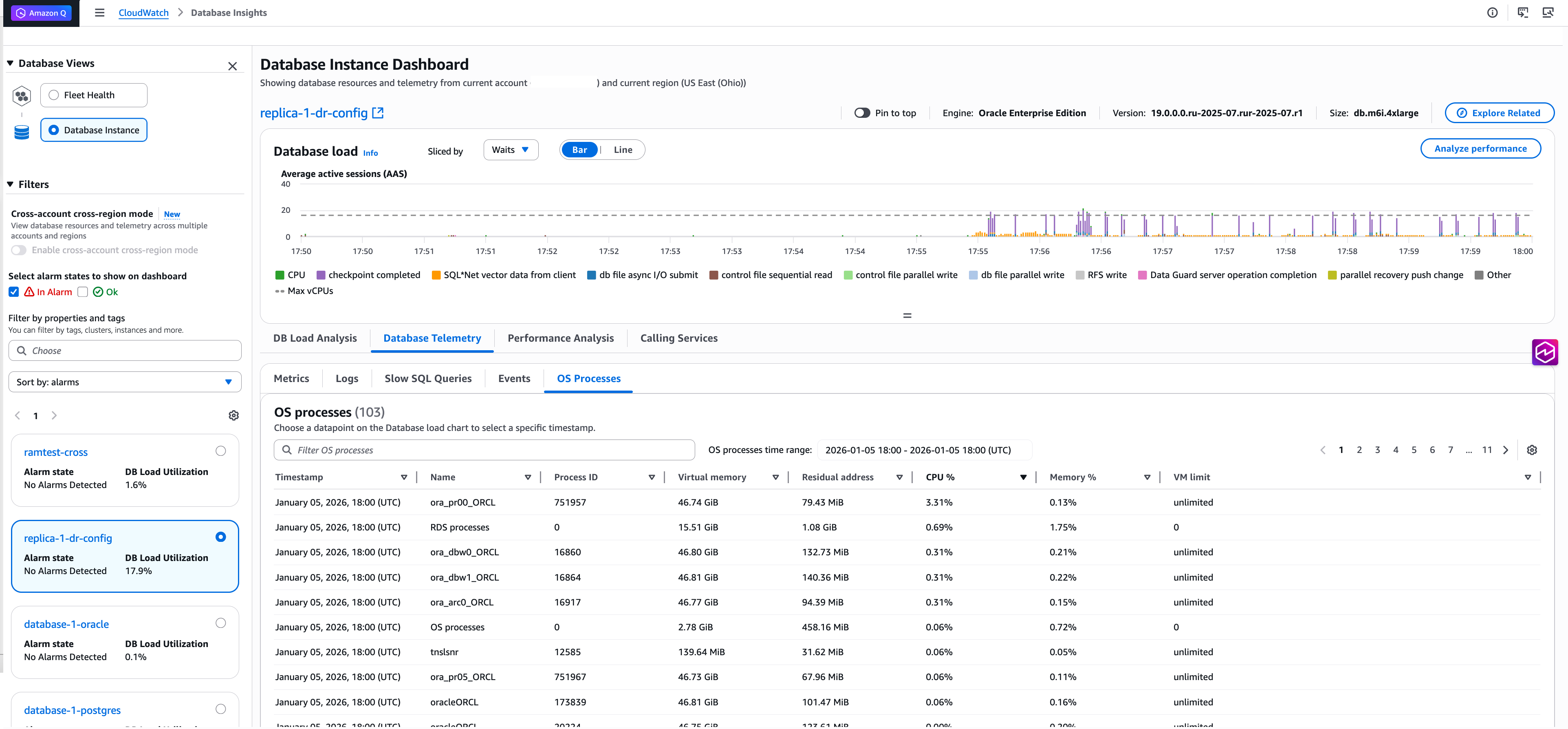Select the database-1-postgres instance radio

tap(221, 709)
